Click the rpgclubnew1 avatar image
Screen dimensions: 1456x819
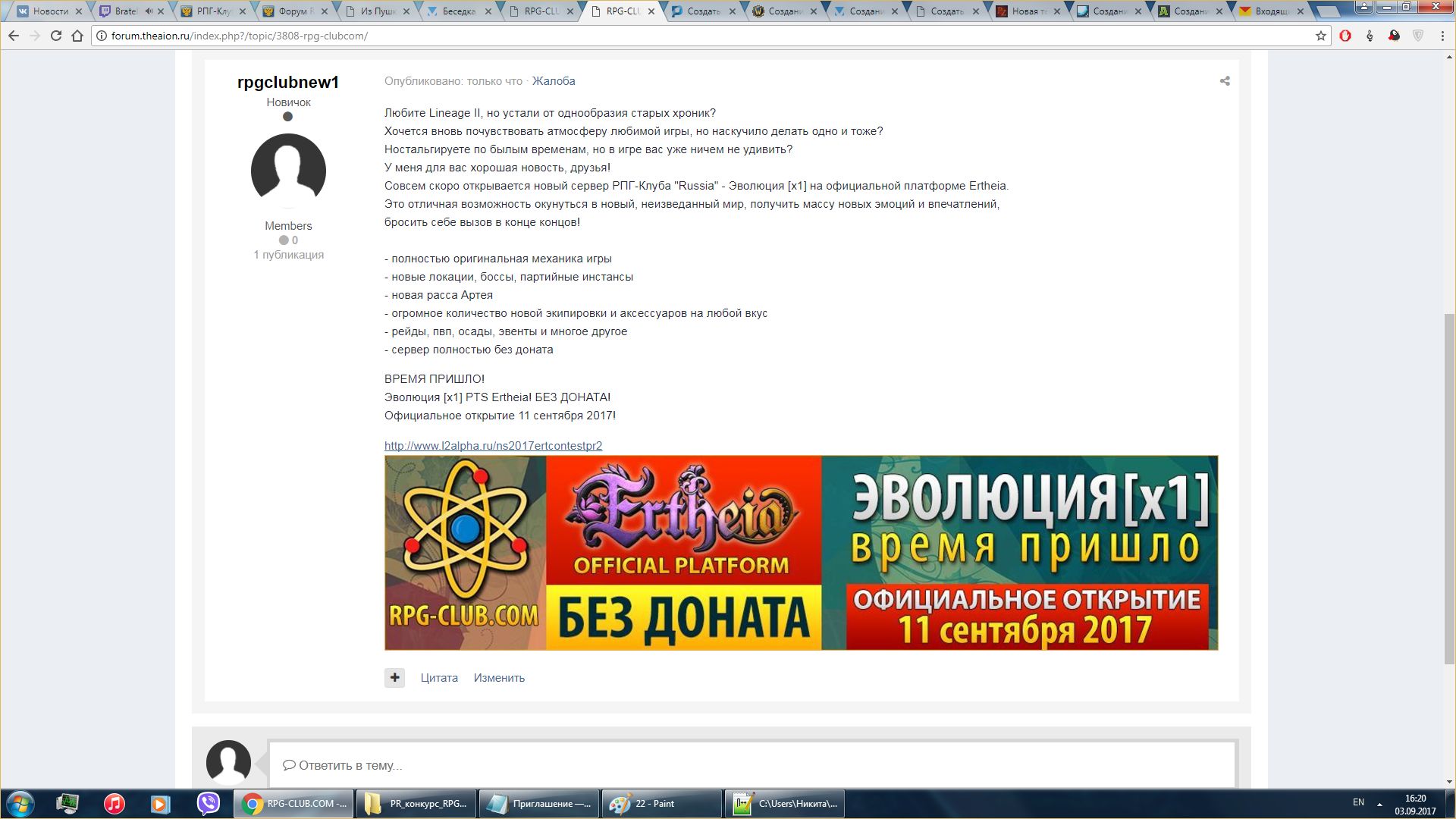(x=288, y=171)
